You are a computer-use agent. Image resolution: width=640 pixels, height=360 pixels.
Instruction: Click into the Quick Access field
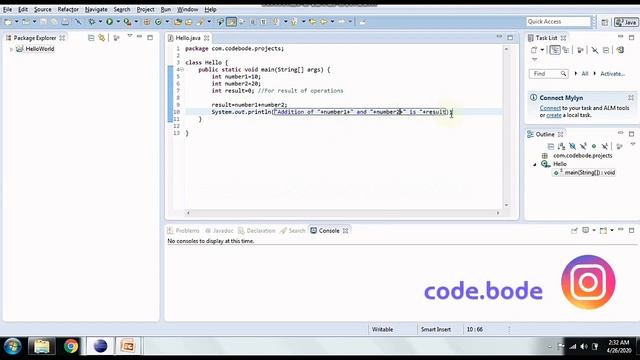click(x=558, y=22)
